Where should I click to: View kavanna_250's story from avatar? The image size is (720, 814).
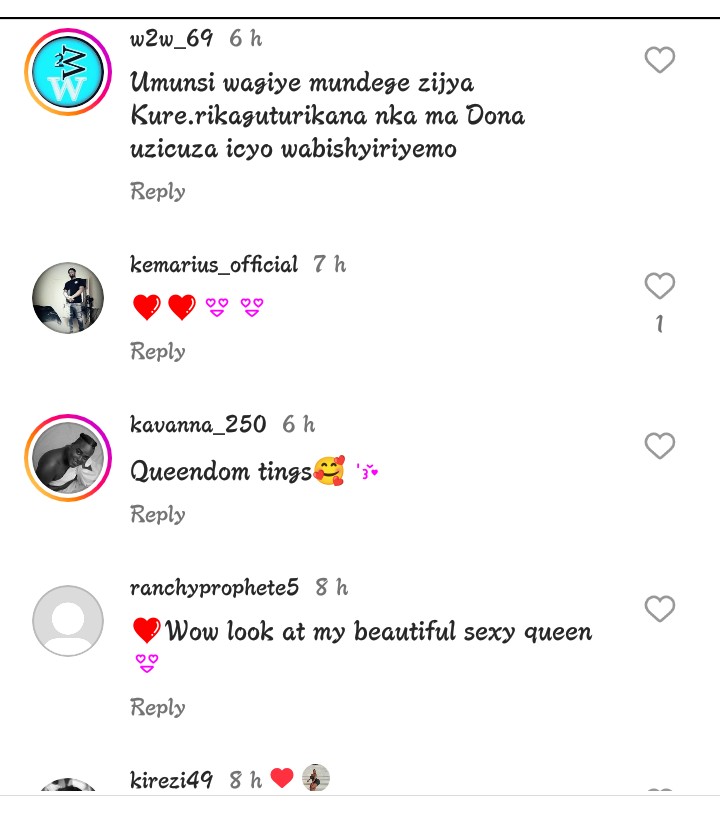tap(68, 458)
